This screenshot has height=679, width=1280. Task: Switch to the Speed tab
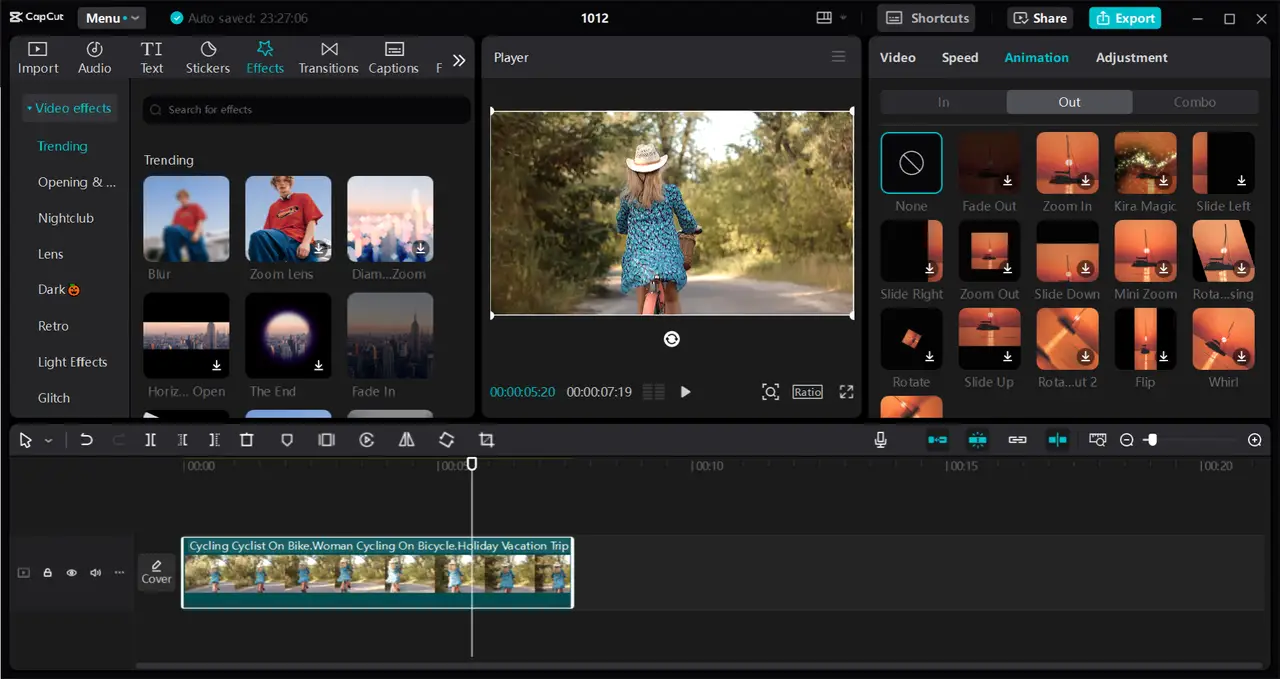(960, 57)
